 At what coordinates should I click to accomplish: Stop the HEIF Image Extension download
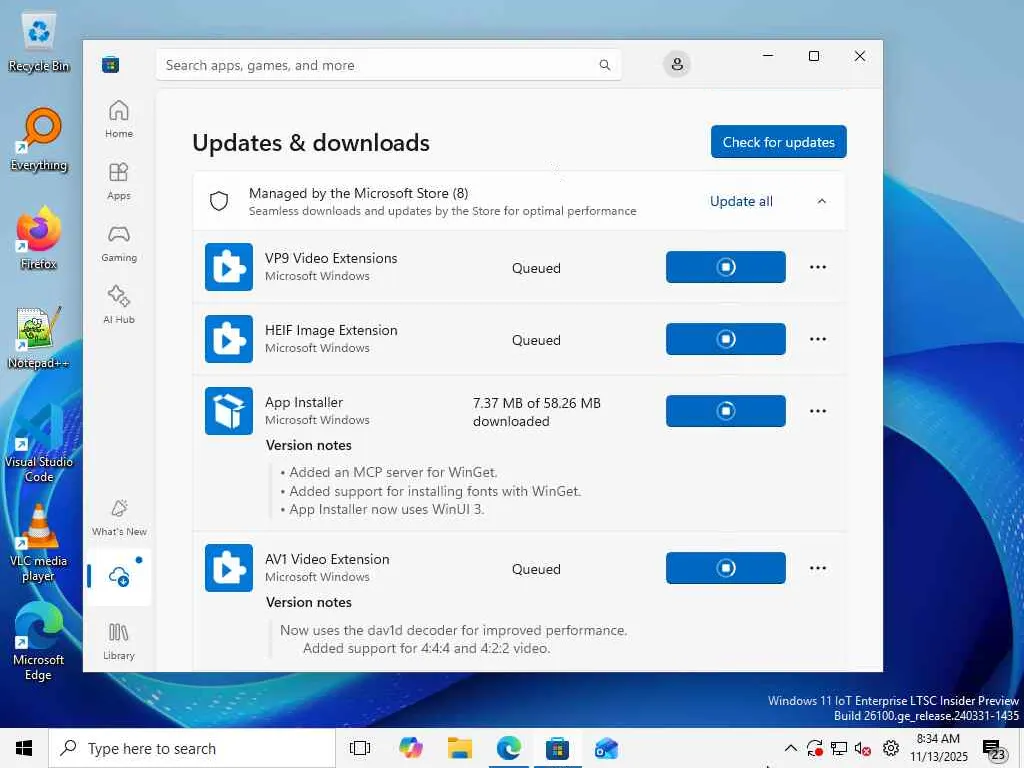point(726,339)
